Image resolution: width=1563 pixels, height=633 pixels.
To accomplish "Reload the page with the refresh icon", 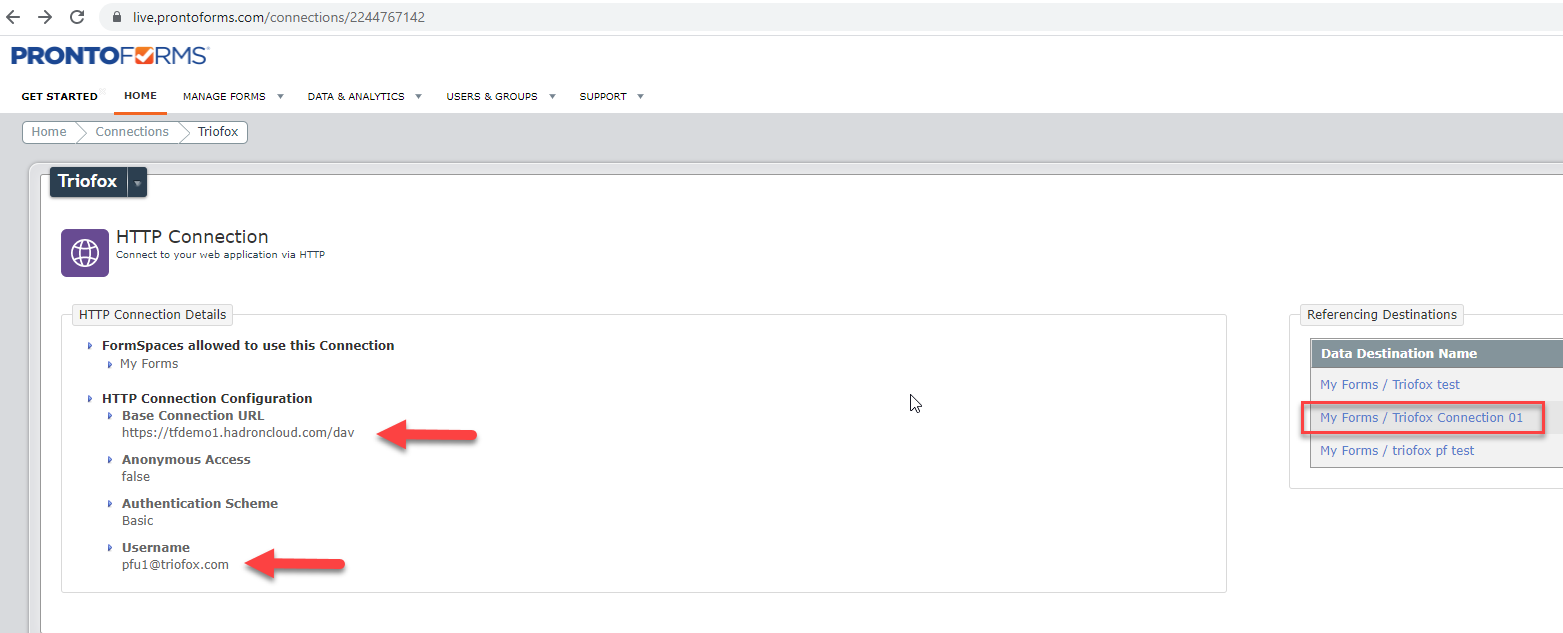I will tap(77, 17).
